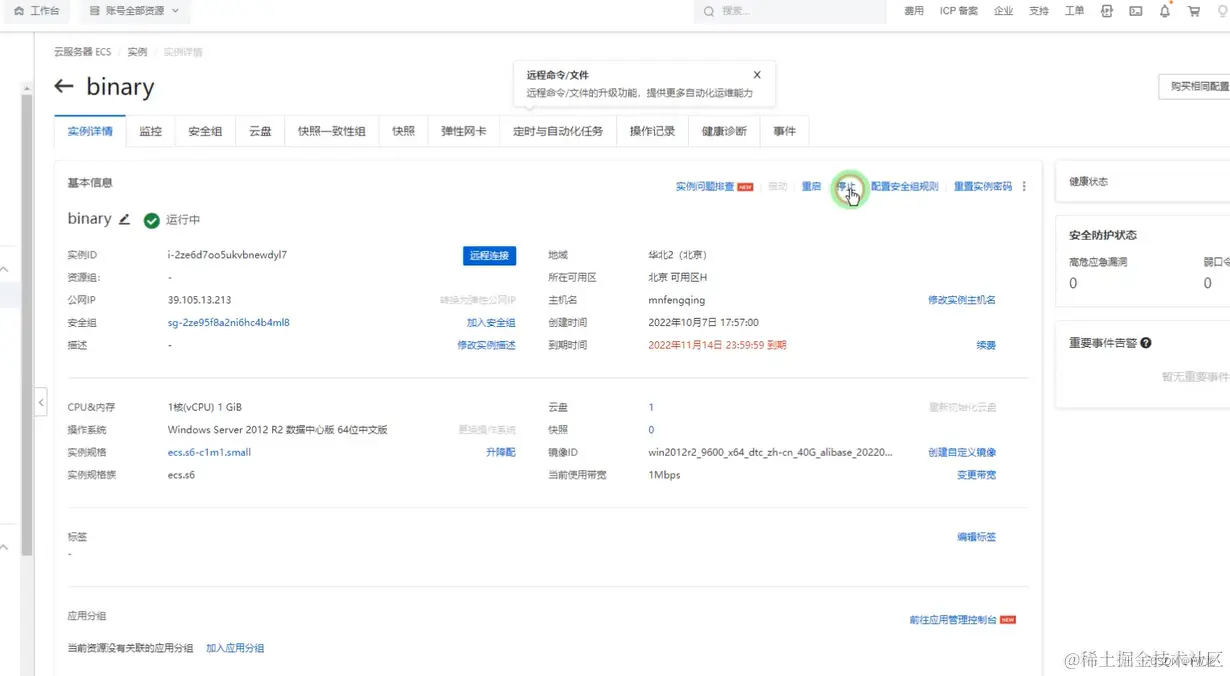Open security group sg-2ze95f8a2ni6hc4b4ml8
The height and width of the screenshot is (676, 1230).
point(229,323)
